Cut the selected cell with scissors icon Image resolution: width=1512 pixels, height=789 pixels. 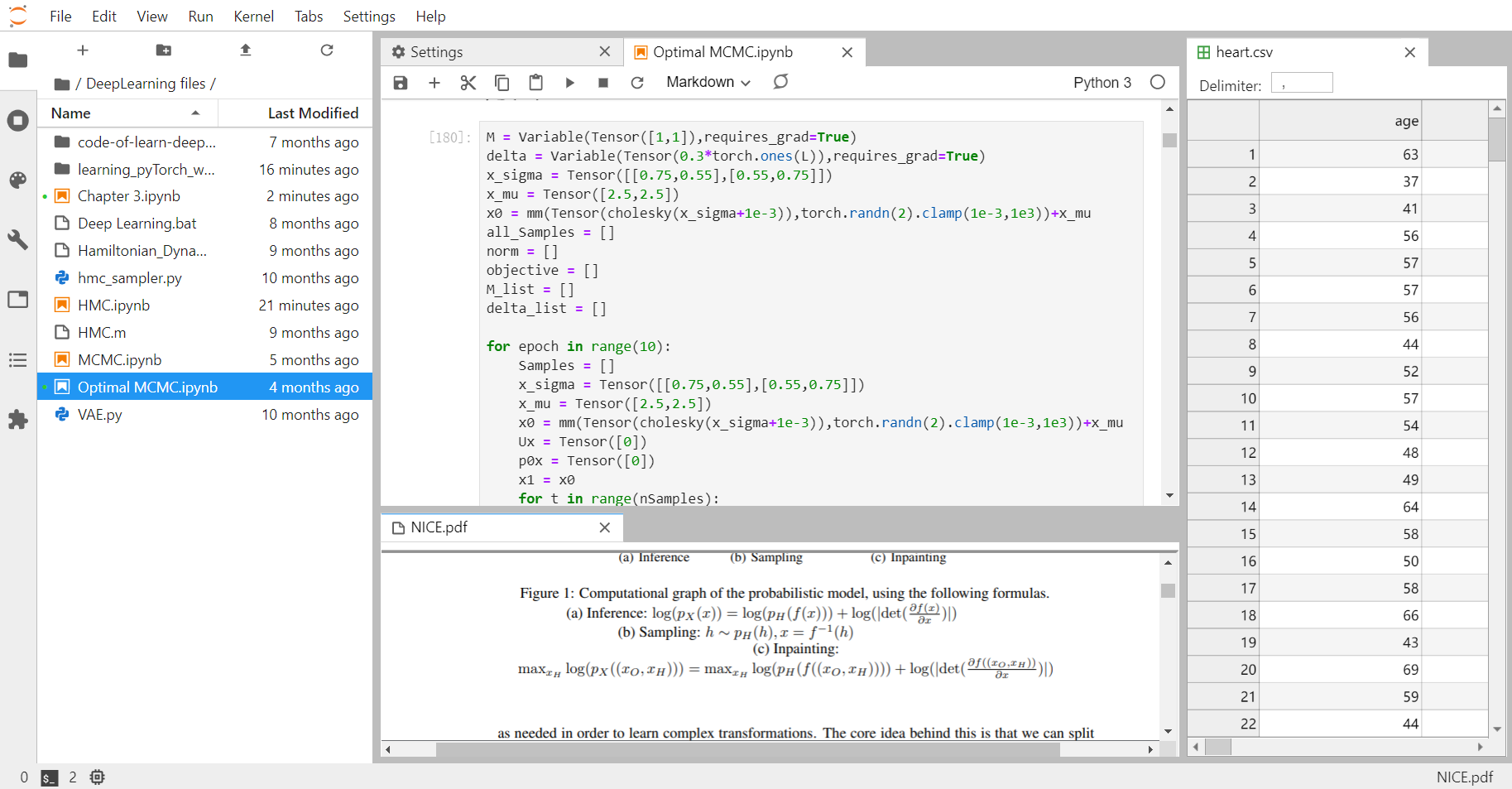468,82
